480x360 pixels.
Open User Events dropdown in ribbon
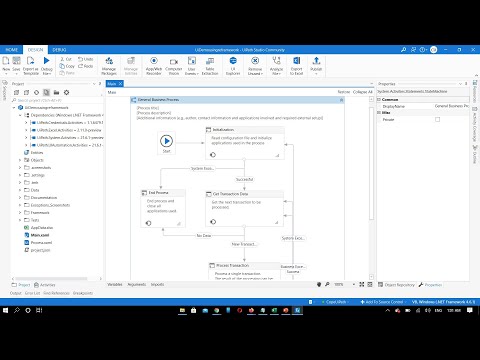[192, 65]
